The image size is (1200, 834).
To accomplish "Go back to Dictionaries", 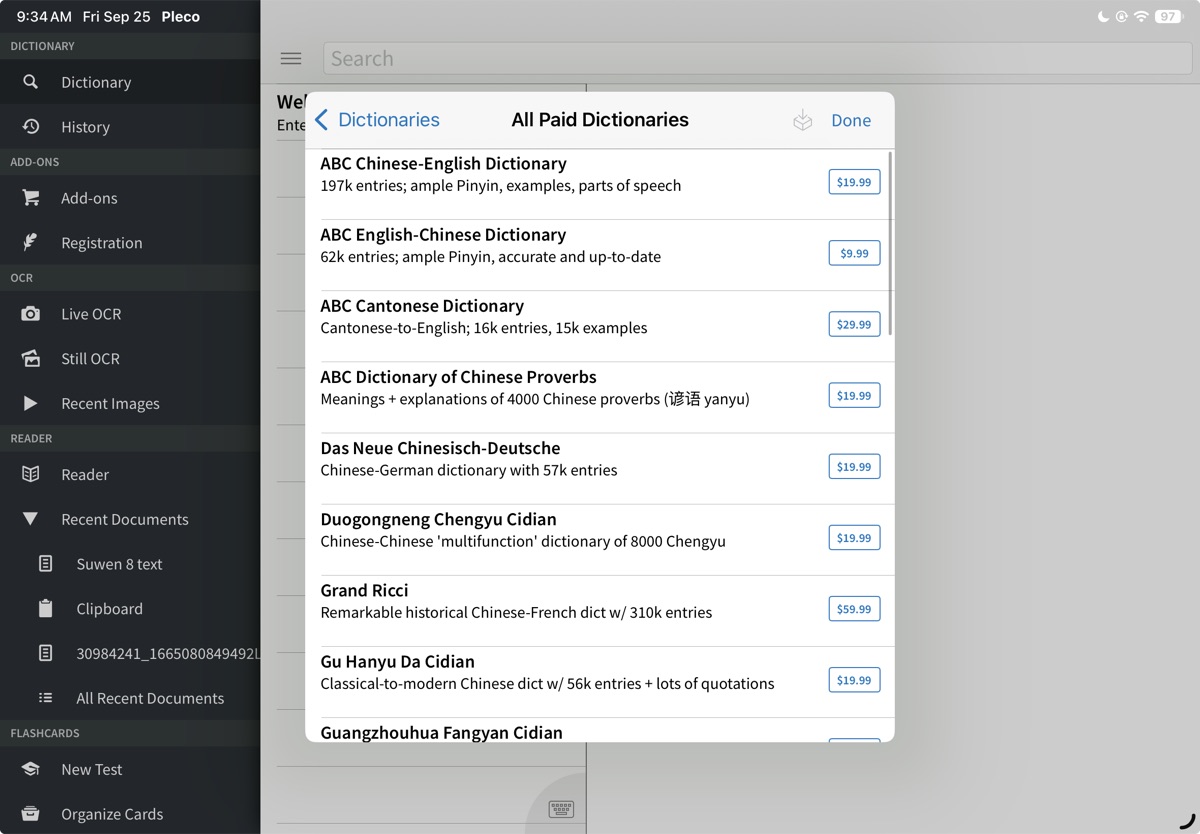I will pyautogui.click(x=377, y=120).
